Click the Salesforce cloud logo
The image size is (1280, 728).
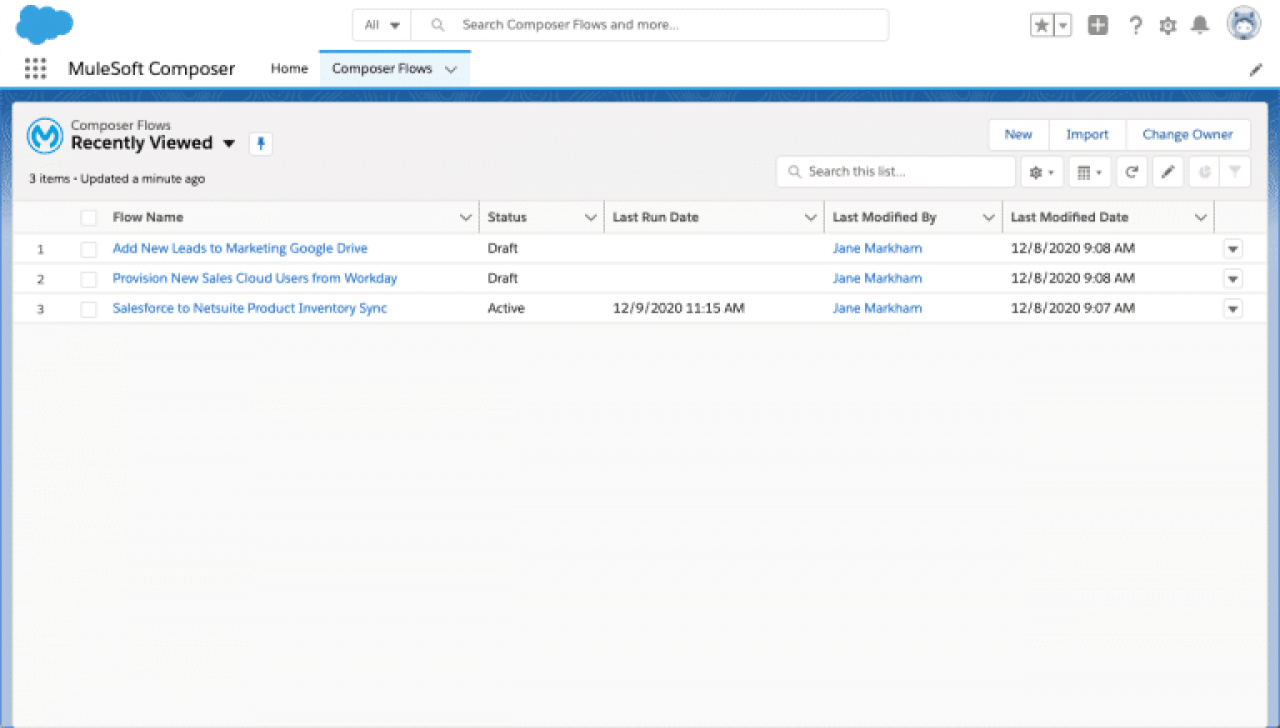pyautogui.click(x=45, y=24)
